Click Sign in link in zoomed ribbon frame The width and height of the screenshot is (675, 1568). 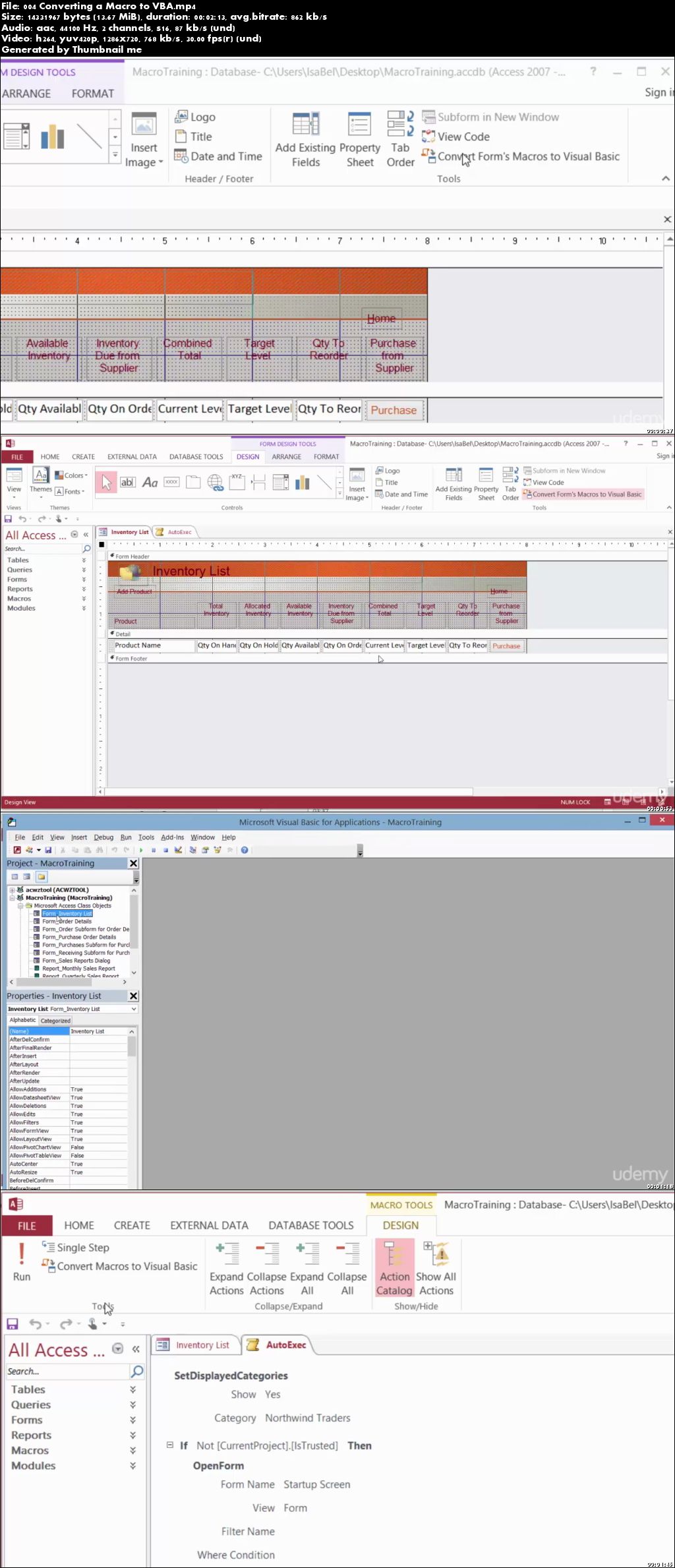tap(659, 92)
